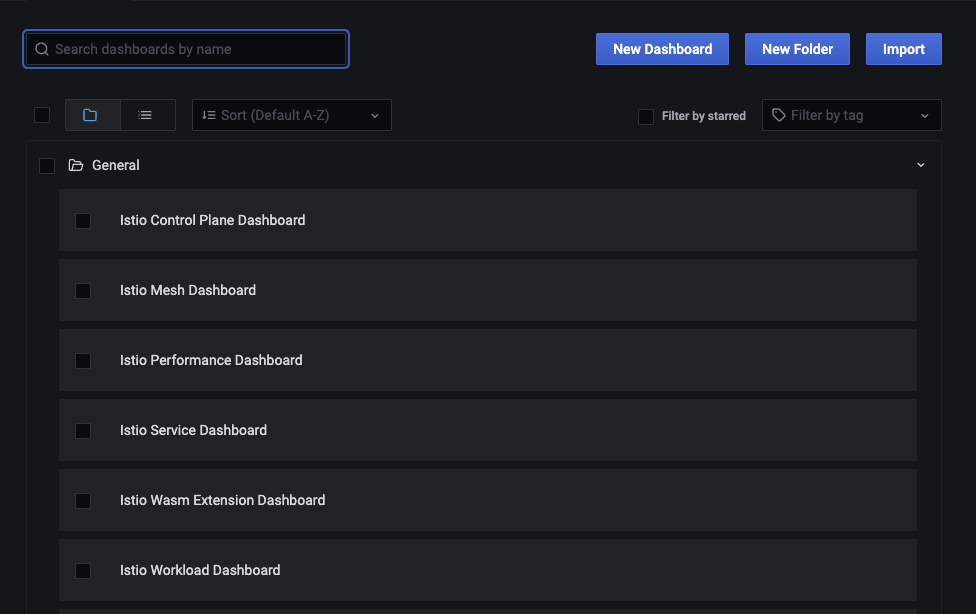Check the General folder checkbox
The height and width of the screenshot is (614, 976).
(x=47, y=166)
